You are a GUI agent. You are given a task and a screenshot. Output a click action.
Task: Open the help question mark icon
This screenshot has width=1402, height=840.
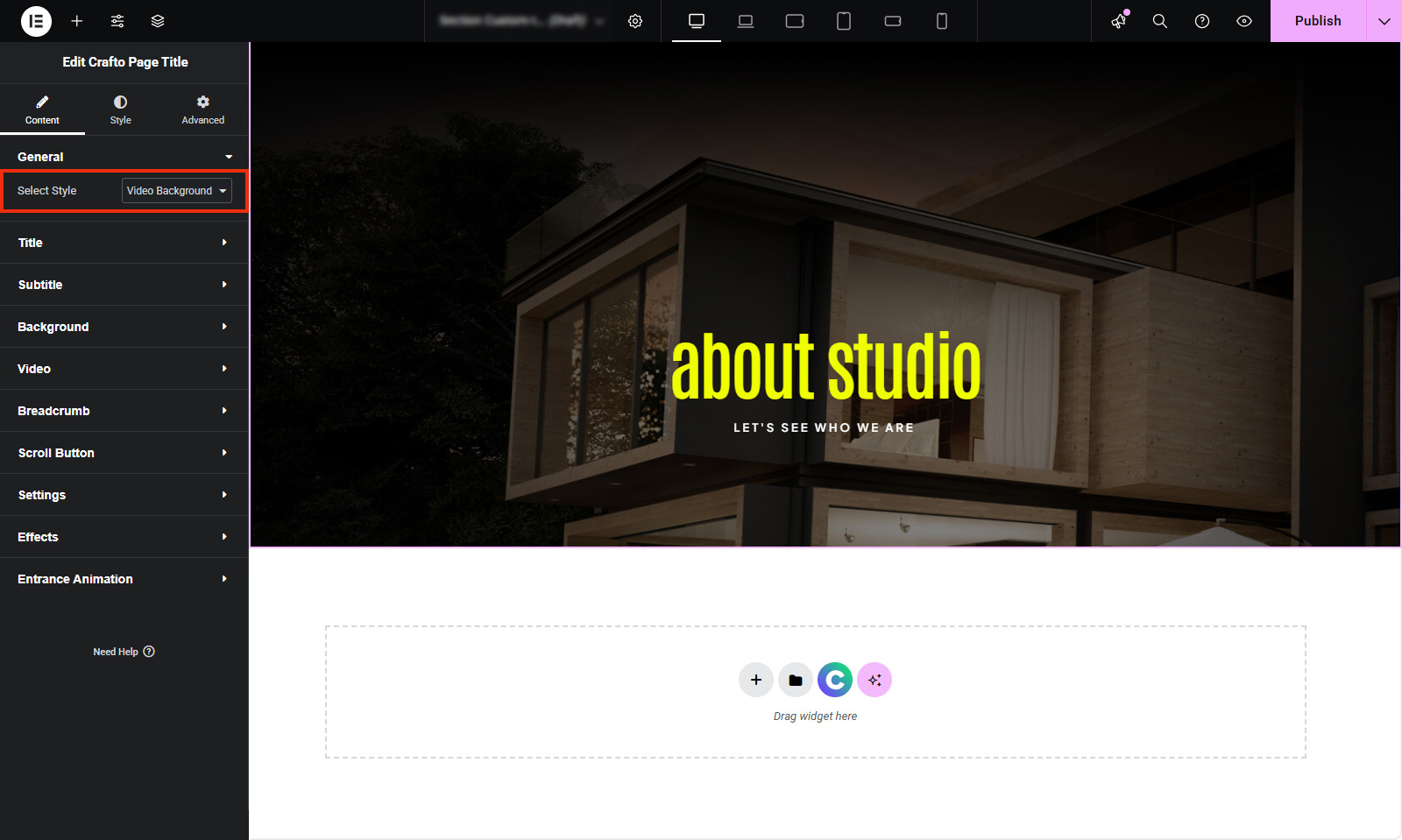click(1202, 21)
